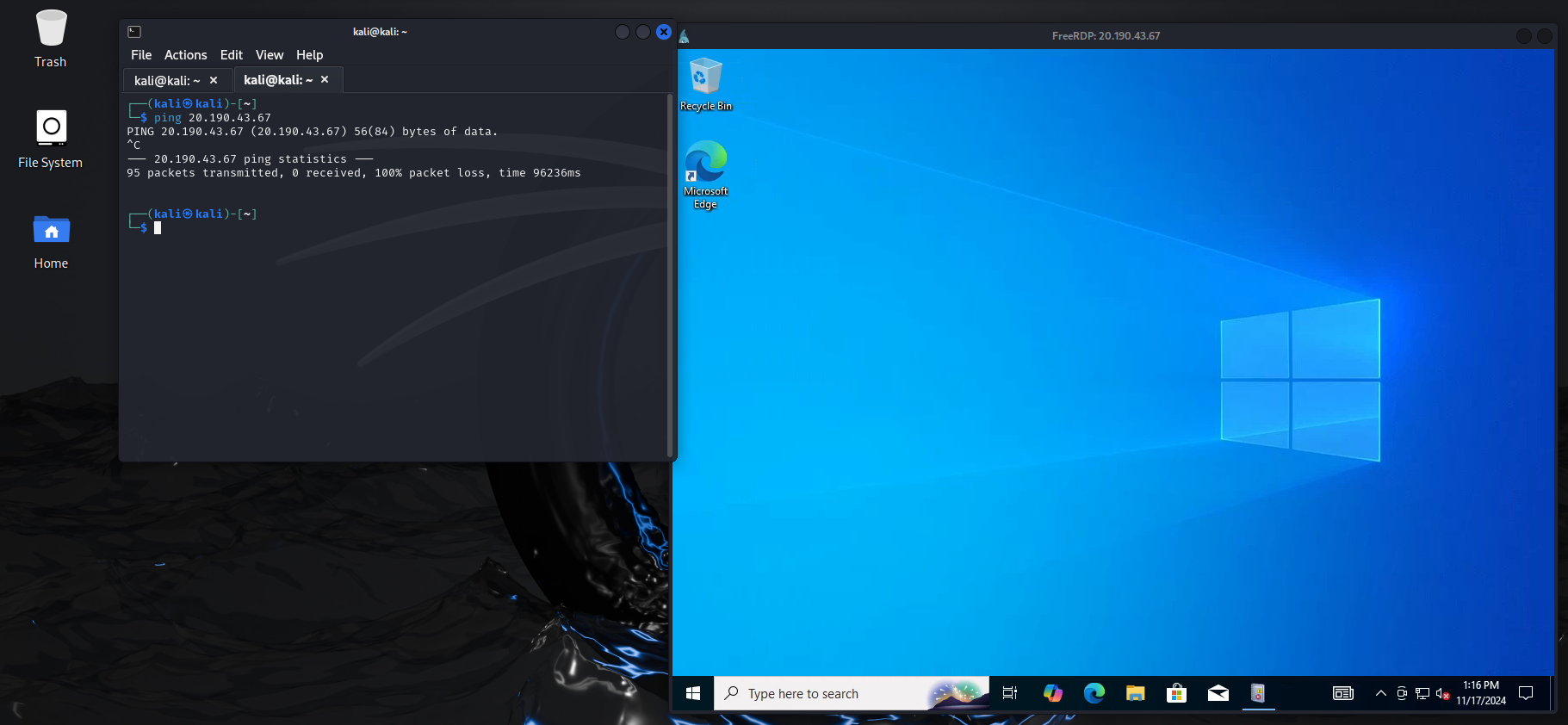The width and height of the screenshot is (1568, 725).
Task: Close the kali@kali terminal window
Action: tap(664, 32)
